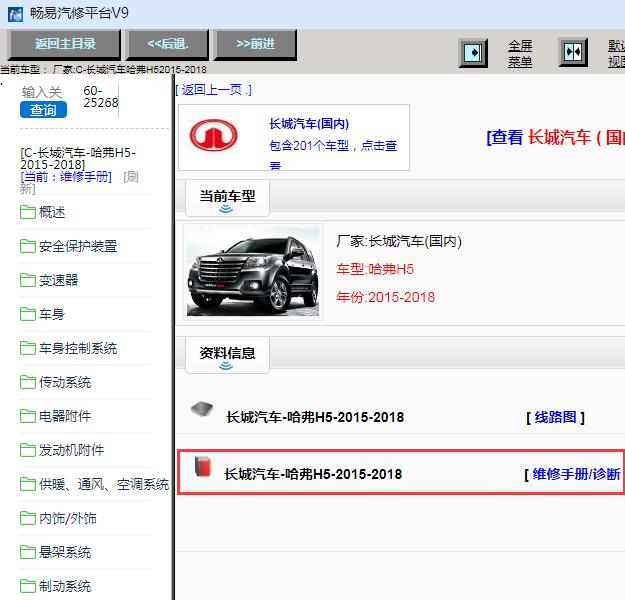Click red book icon in 维修手册 row
Screen dimensions: 625x600
click(203, 466)
